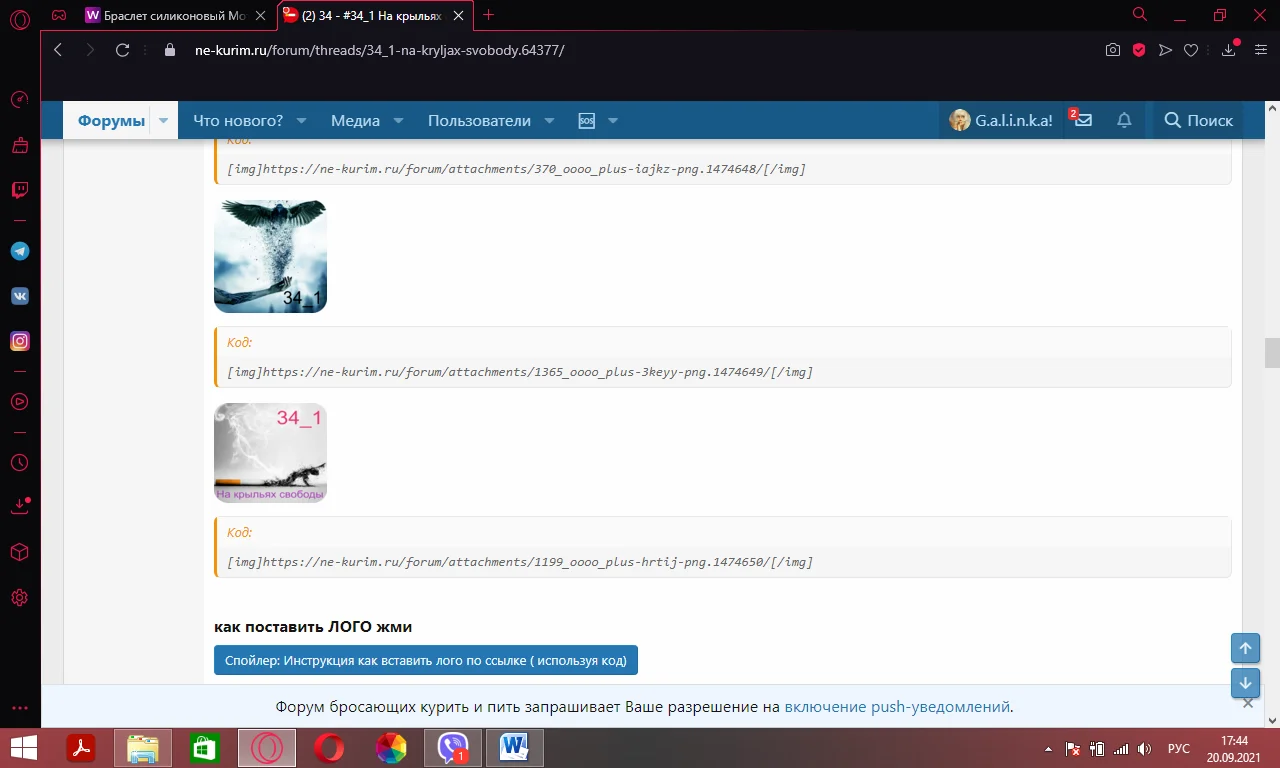Click the code line with 370_oooo_plus-iajkz-png

[x=516, y=169]
